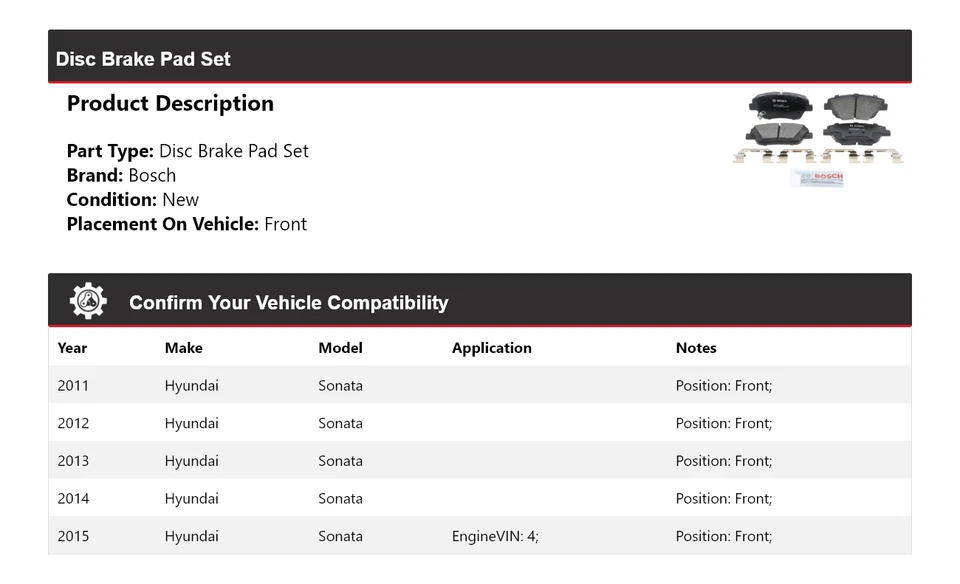Select the 2015 year row cell
960x584 pixels.
coord(73,536)
